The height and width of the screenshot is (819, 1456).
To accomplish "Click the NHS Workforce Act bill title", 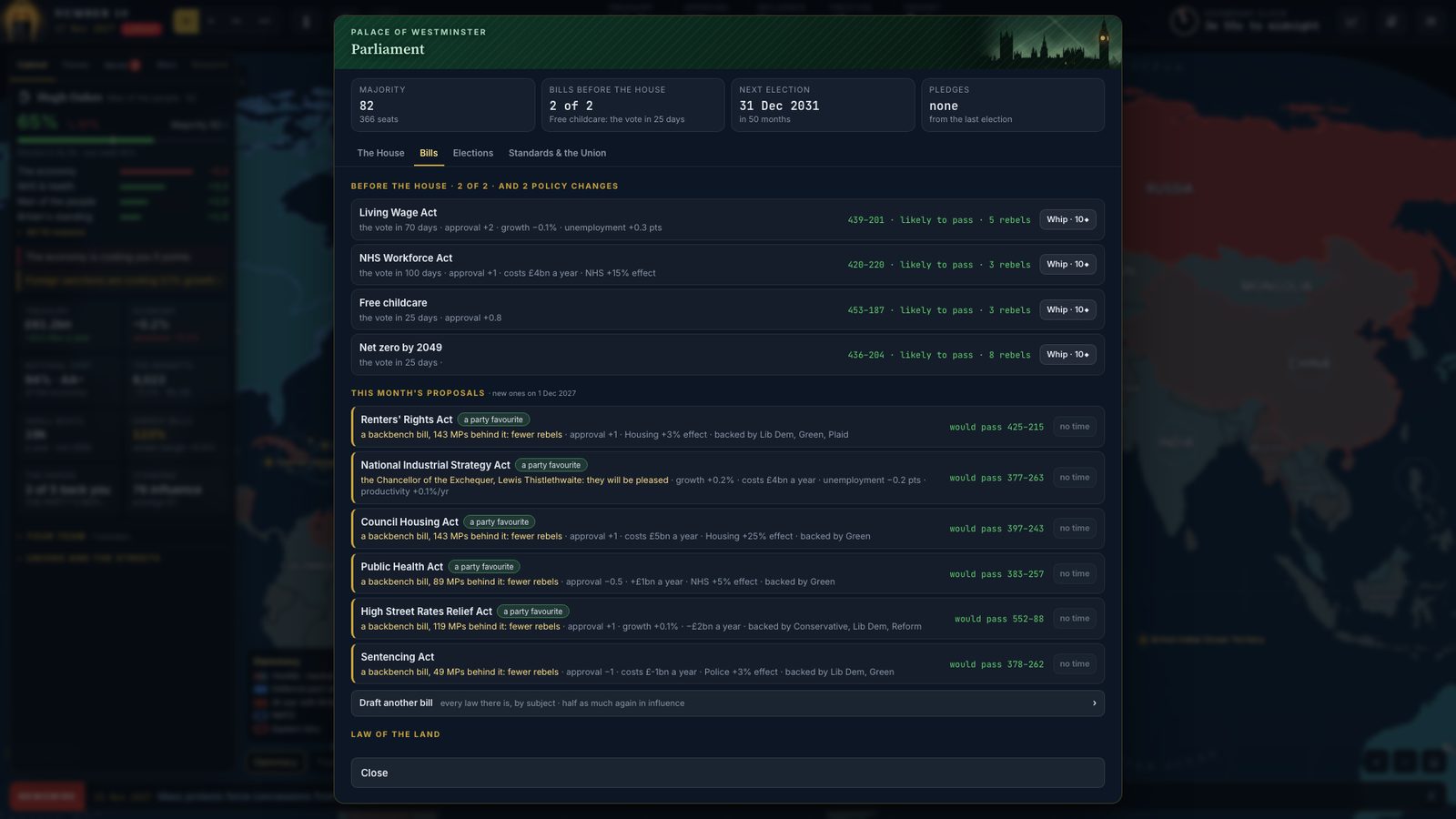I will coord(406,258).
